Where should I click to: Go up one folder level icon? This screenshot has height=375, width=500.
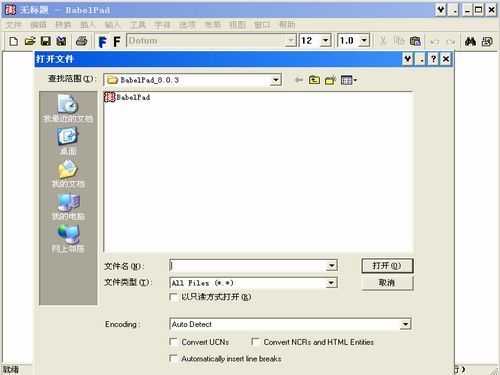pos(314,80)
